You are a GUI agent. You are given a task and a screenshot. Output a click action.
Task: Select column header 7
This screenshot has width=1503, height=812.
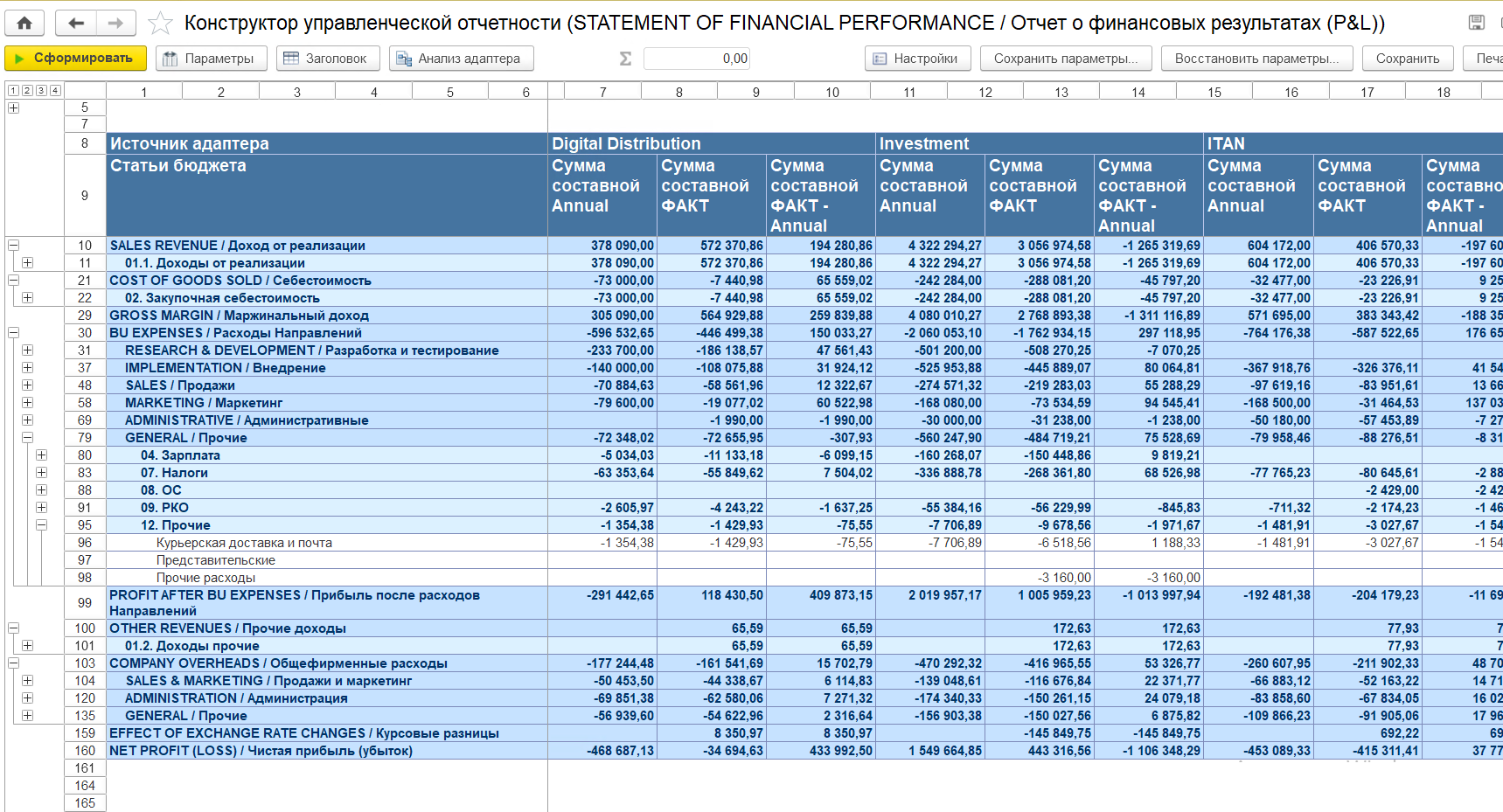pyautogui.click(x=602, y=92)
